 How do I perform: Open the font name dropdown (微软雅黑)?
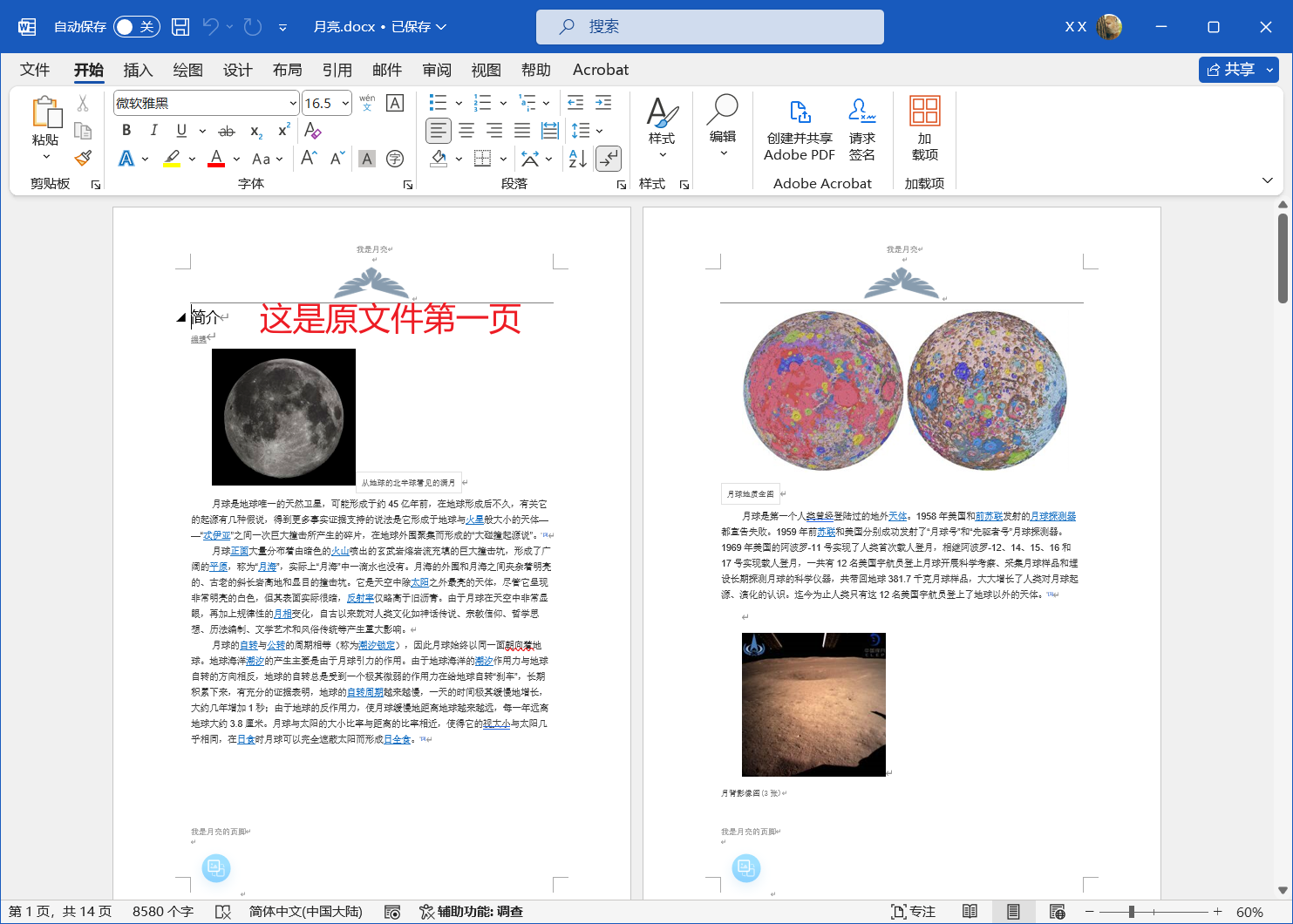click(x=293, y=104)
